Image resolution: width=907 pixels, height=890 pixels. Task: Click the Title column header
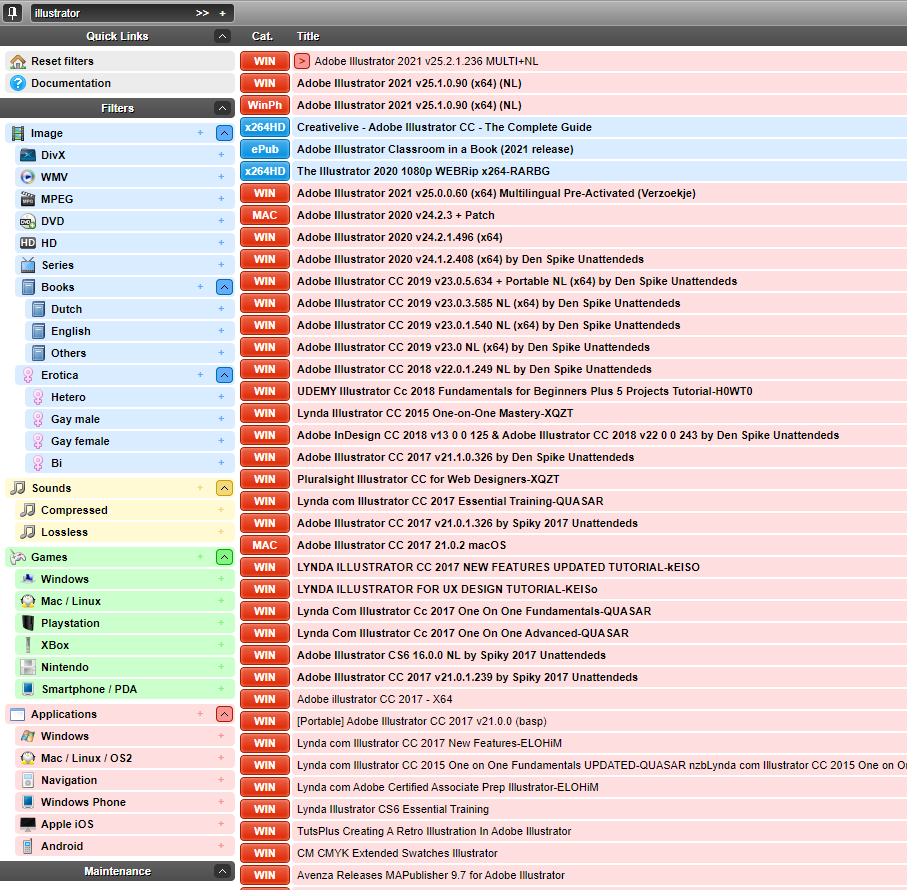click(308, 36)
